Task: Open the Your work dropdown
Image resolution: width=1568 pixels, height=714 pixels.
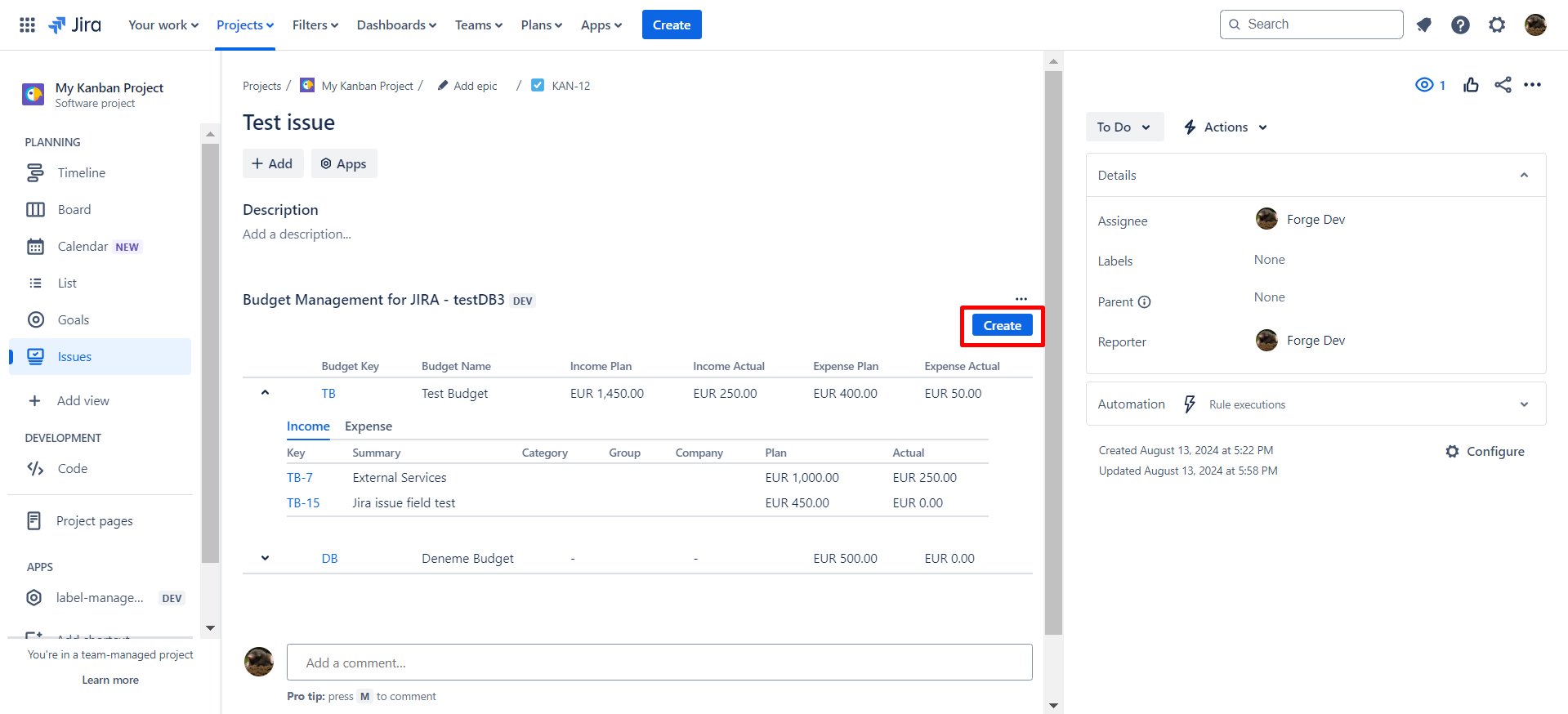Action: pos(163,25)
